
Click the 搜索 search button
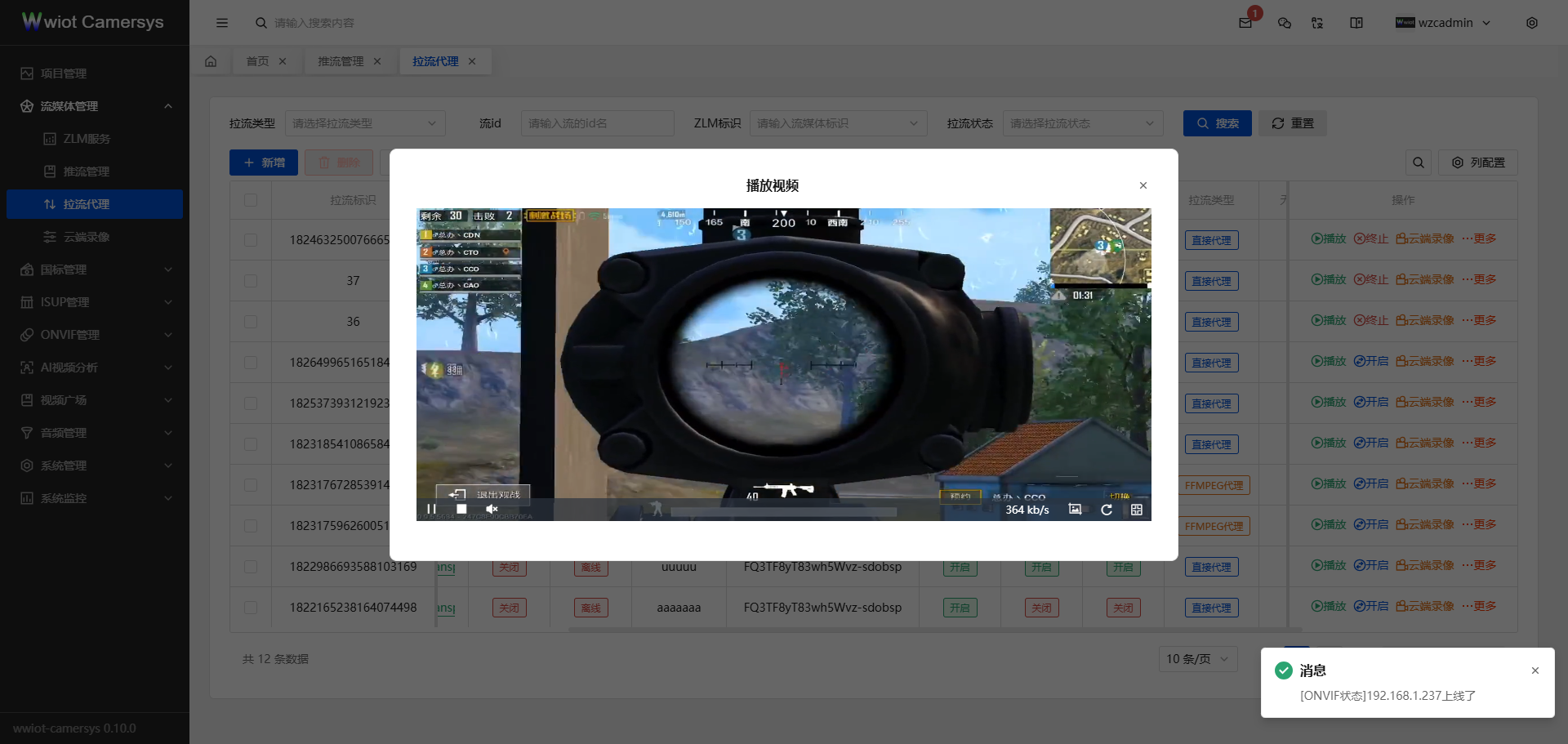tap(1217, 123)
